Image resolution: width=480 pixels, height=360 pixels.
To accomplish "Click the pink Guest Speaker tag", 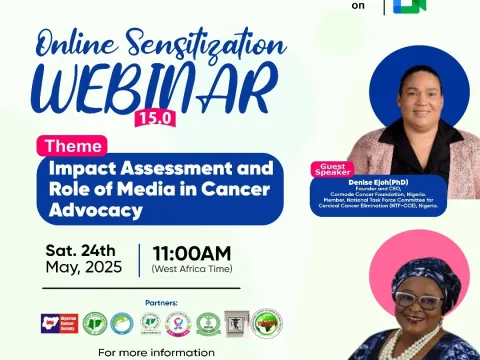I will tap(332, 169).
